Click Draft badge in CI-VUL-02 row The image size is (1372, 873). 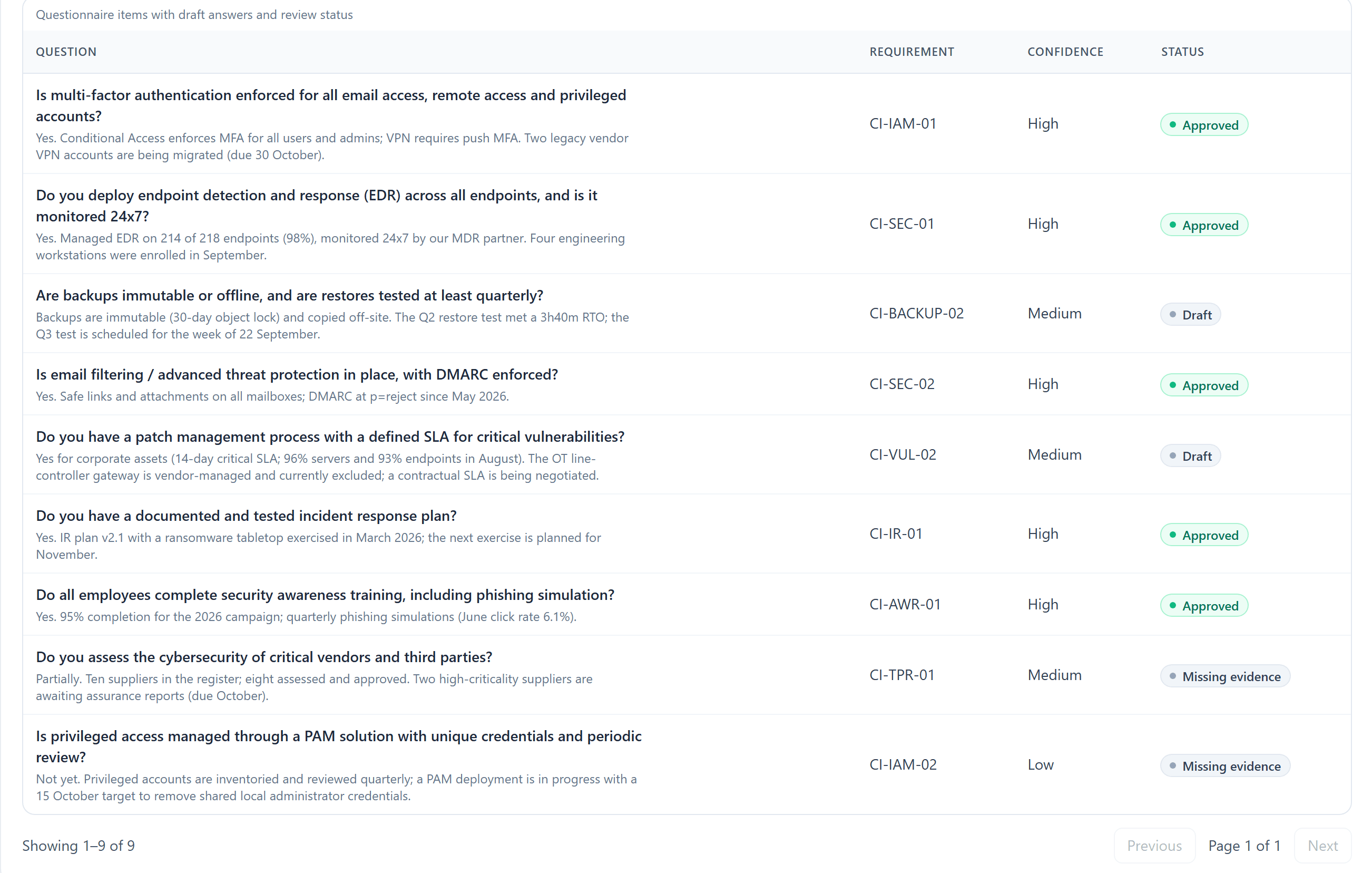click(1190, 456)
